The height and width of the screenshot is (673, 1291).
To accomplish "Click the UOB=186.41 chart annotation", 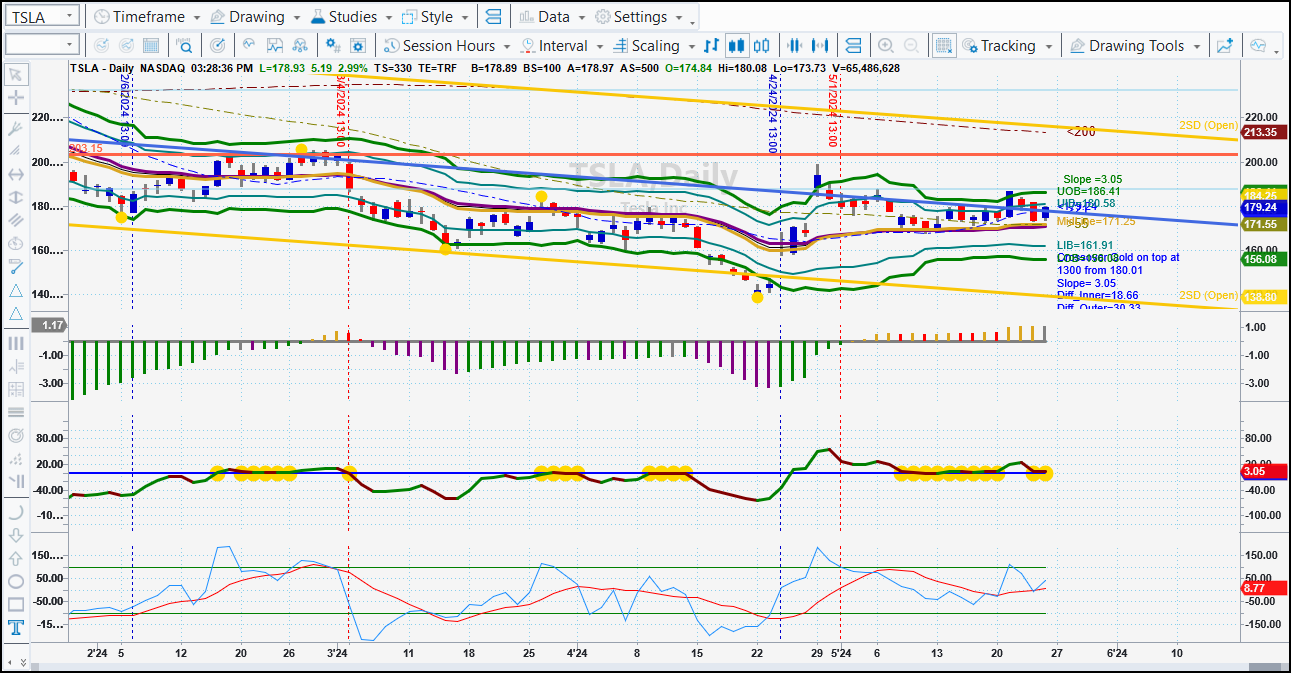I will (1089, 191).
